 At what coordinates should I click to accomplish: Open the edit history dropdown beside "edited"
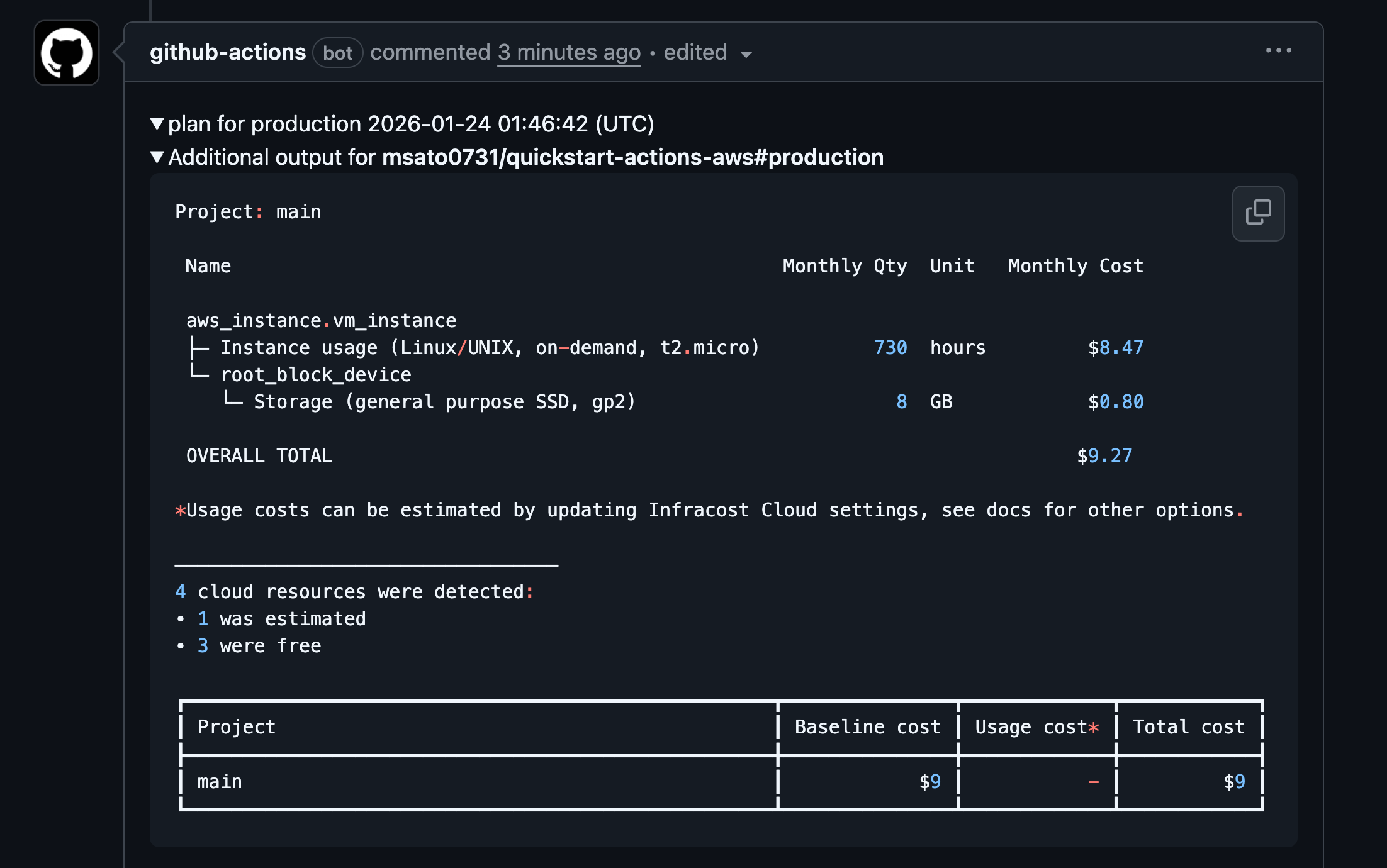(x=746, y=55)
